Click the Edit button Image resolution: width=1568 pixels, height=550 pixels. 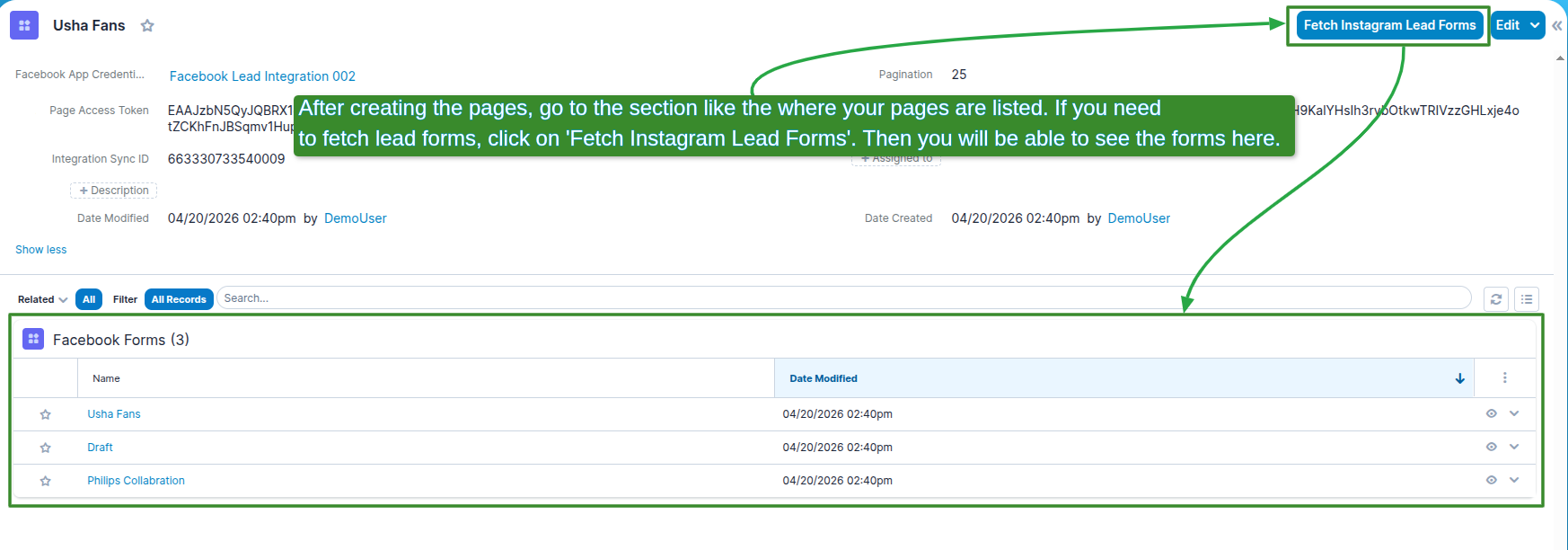pos(1508,25)
